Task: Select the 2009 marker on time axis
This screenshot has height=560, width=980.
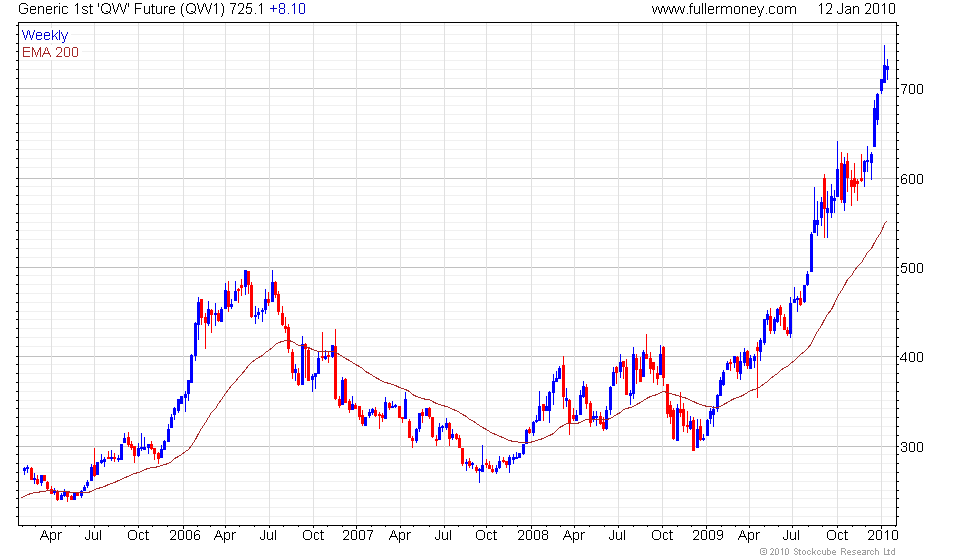Action: (708, 534)
